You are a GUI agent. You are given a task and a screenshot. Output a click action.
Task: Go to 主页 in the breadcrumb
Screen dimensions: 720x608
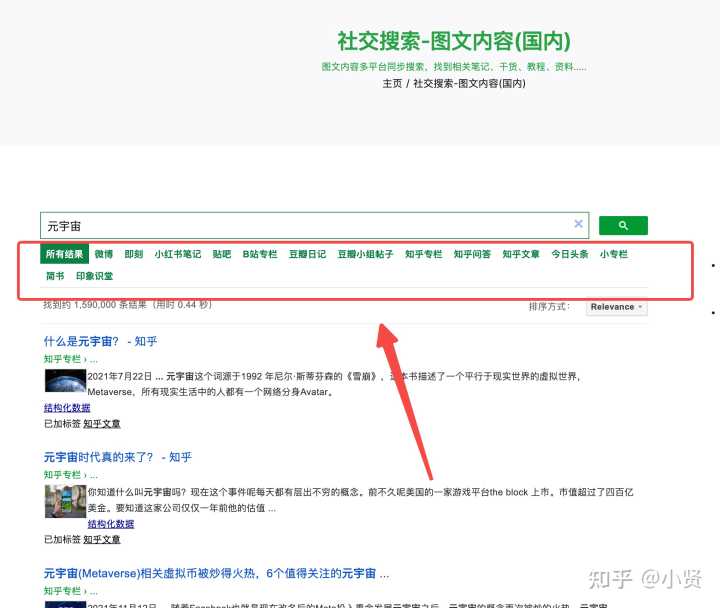click(x=392, y=83)
